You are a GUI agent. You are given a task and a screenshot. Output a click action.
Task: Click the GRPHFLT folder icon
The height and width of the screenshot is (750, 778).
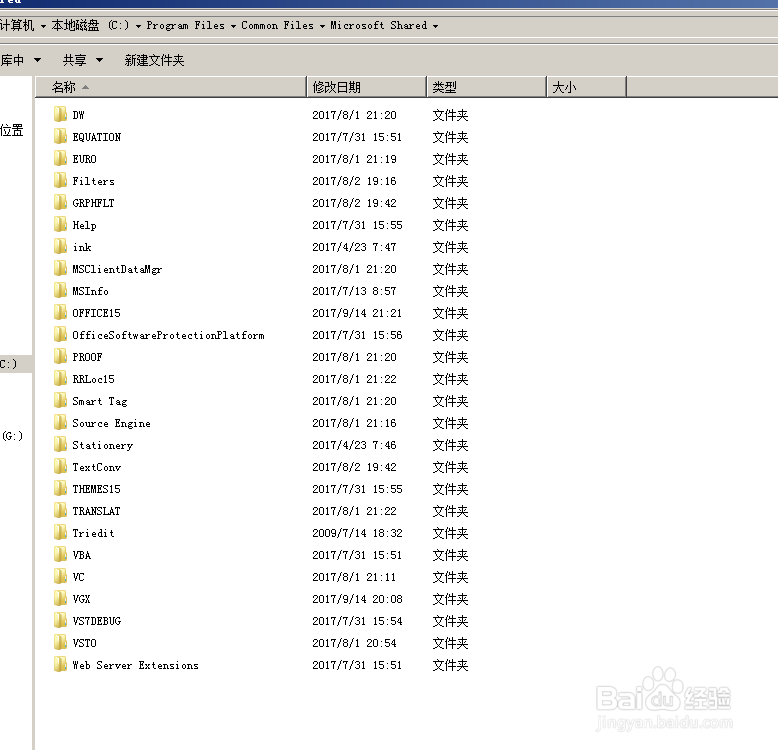[x=60, y=202]
